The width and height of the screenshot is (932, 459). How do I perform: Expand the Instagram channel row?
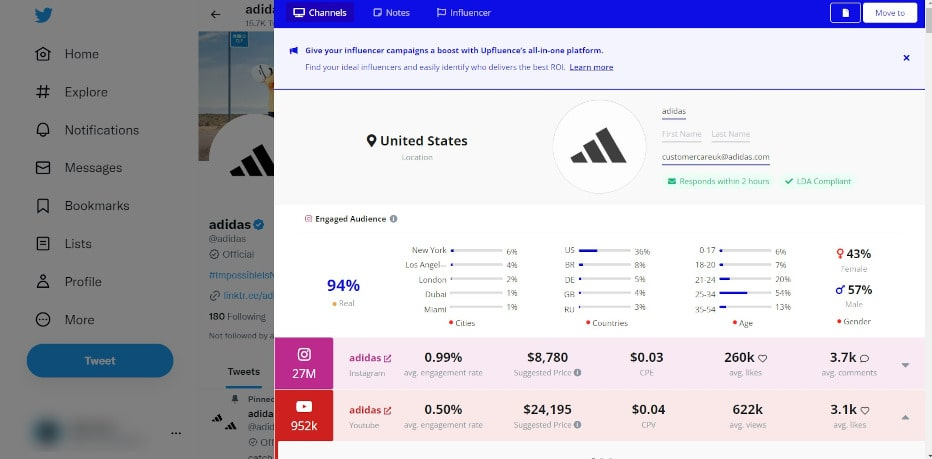point(905,365)
